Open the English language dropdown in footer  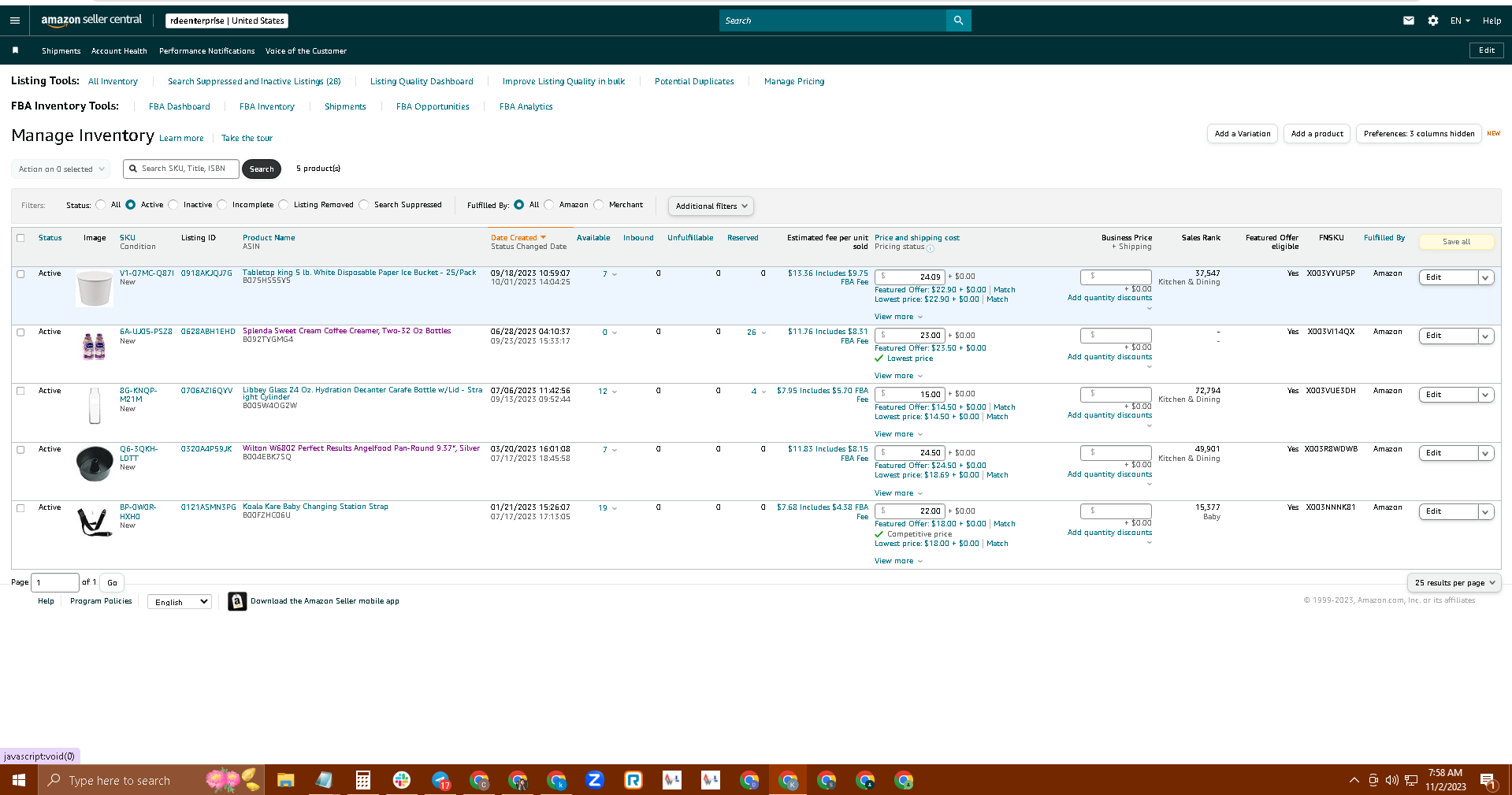pos(180,602)
